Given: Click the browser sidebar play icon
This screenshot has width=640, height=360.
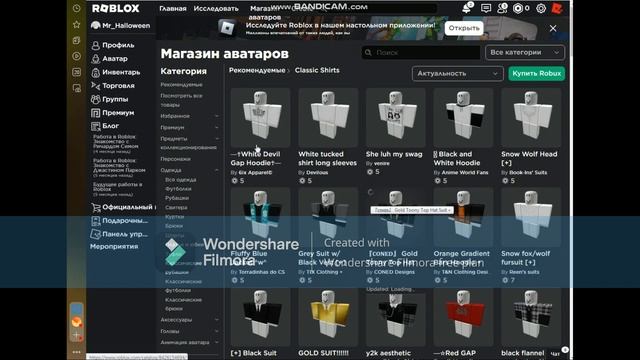Looking at the screenshot, I should click(x=76, y=56).
